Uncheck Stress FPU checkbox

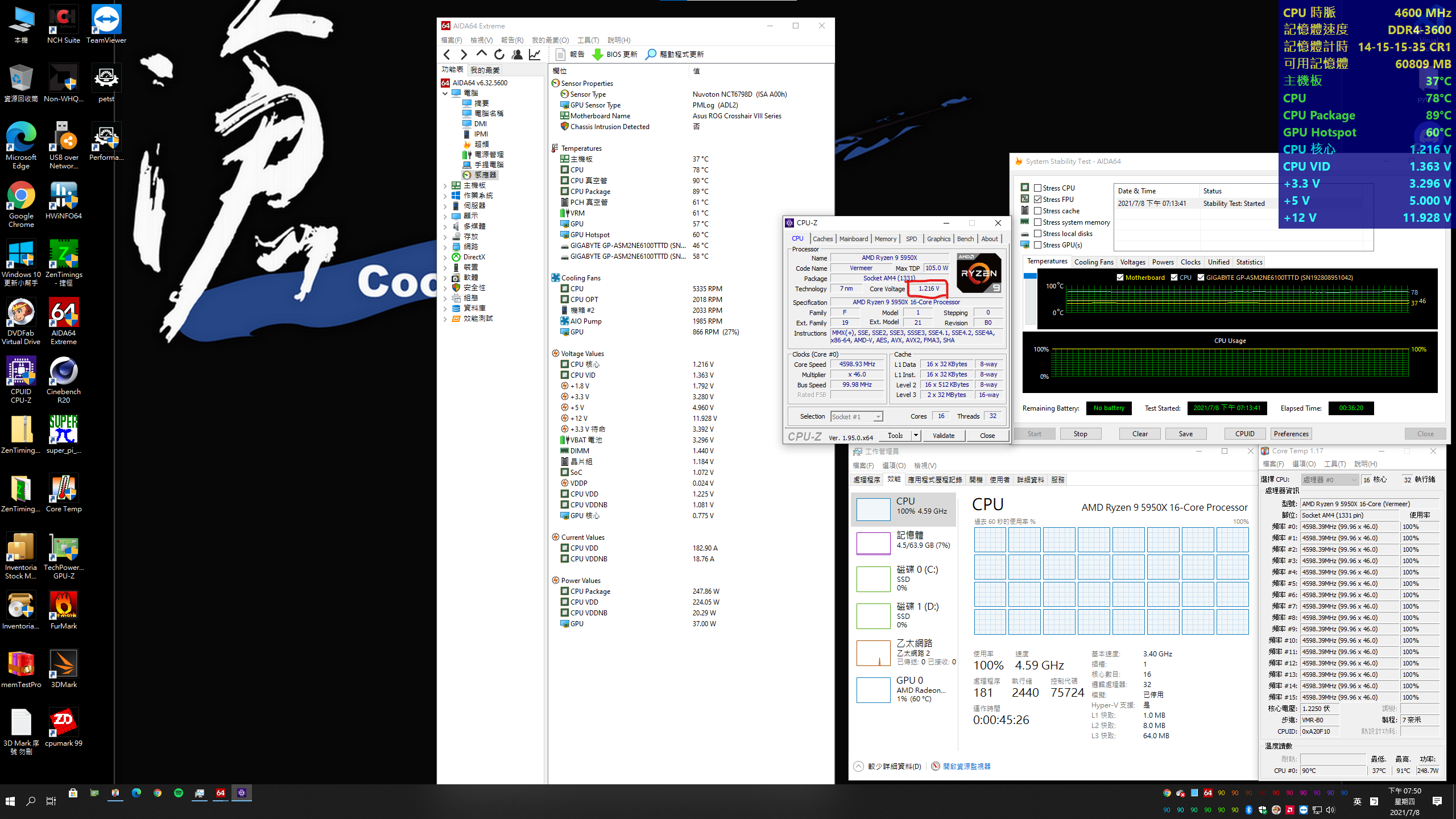click(x=1038, y=199)
